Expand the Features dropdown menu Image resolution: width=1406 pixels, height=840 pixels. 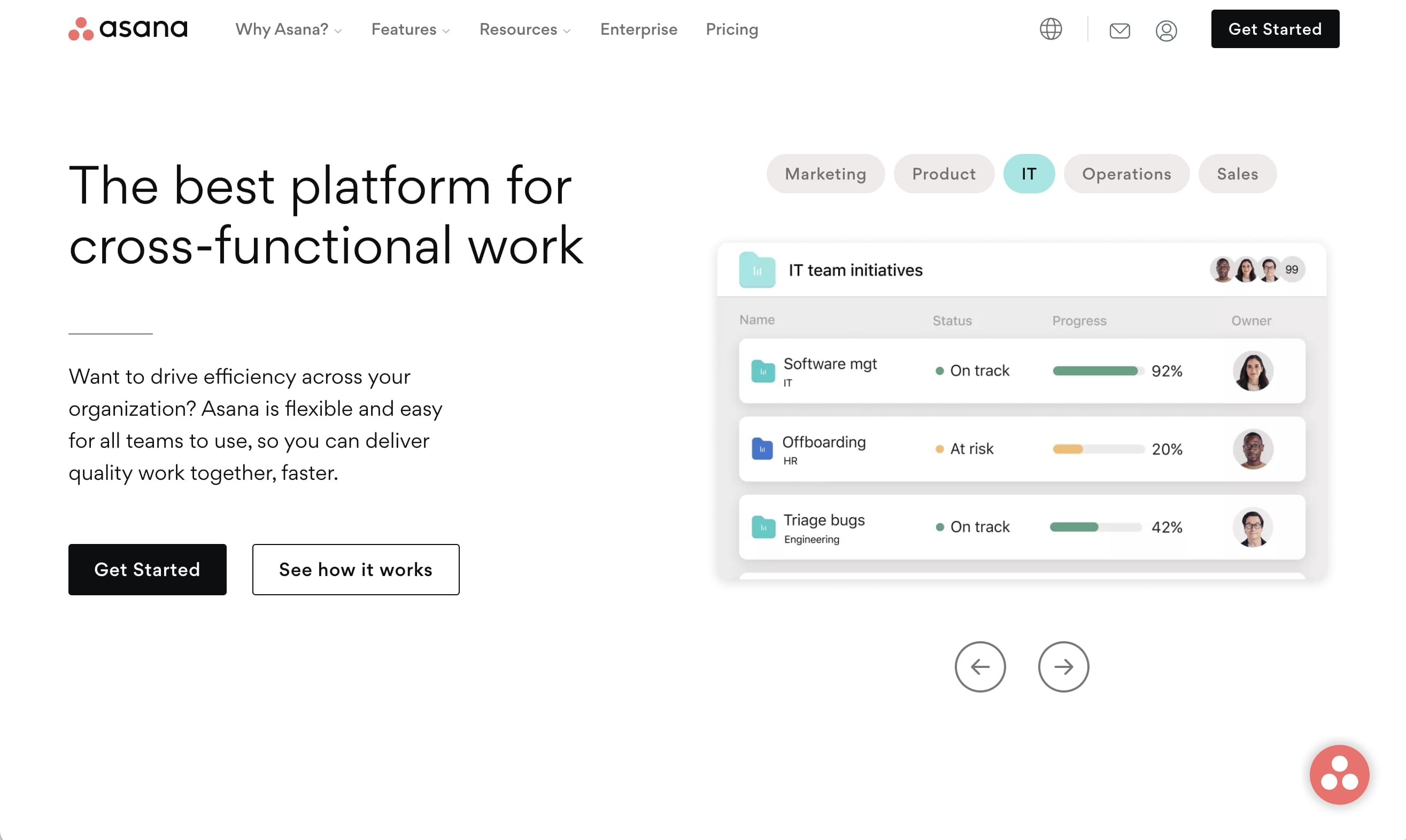409,28
